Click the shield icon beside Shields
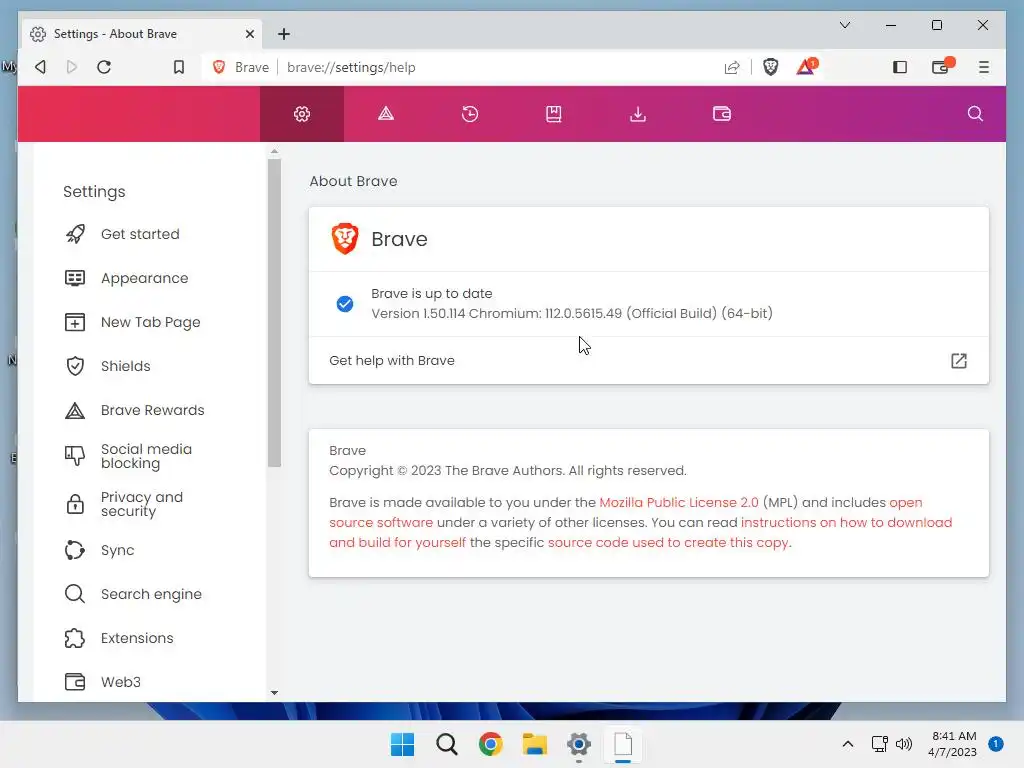This screenshot has height=768, width=1024. [x=75, y=366]
